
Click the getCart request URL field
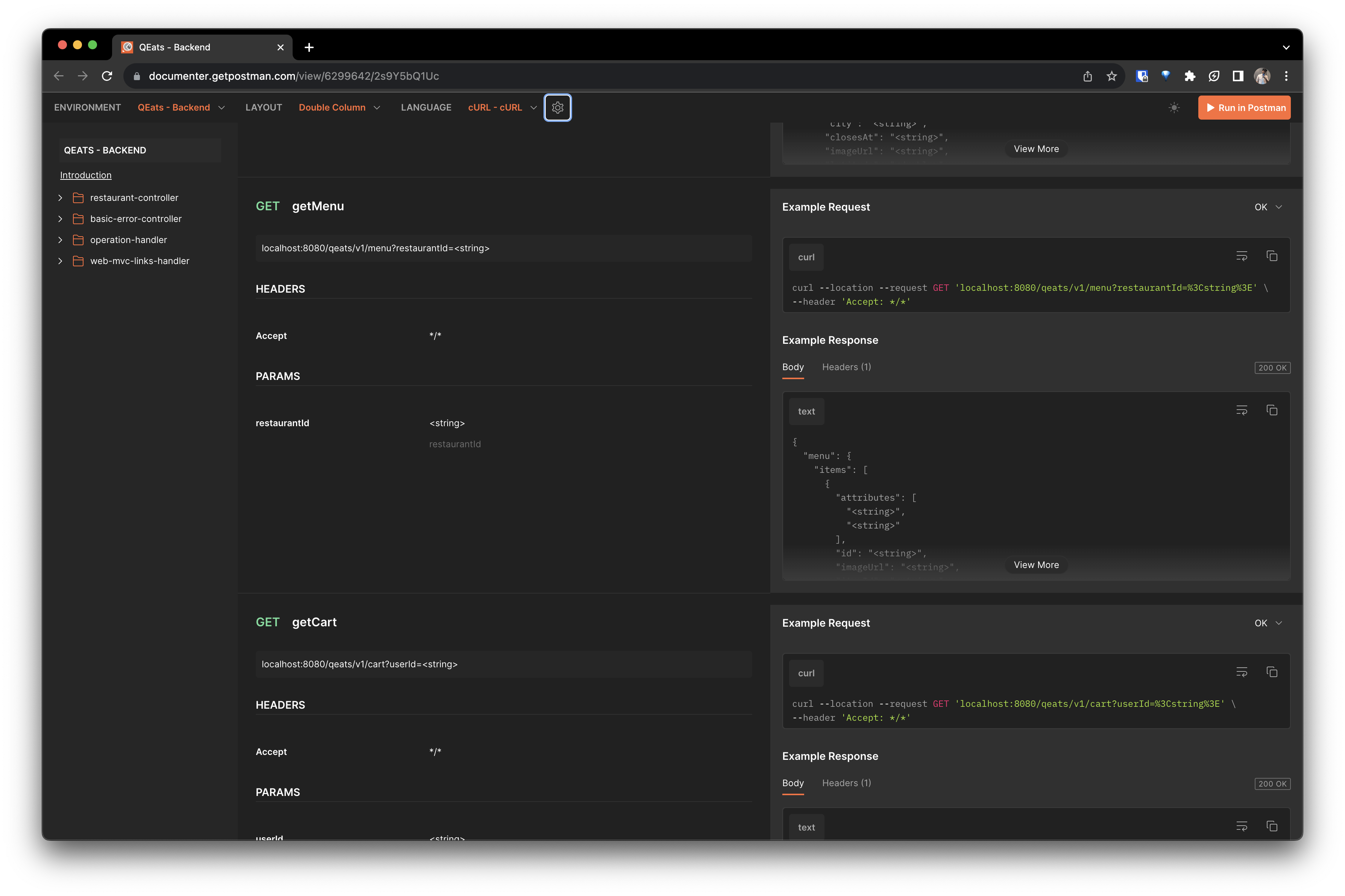click(503, 664)
